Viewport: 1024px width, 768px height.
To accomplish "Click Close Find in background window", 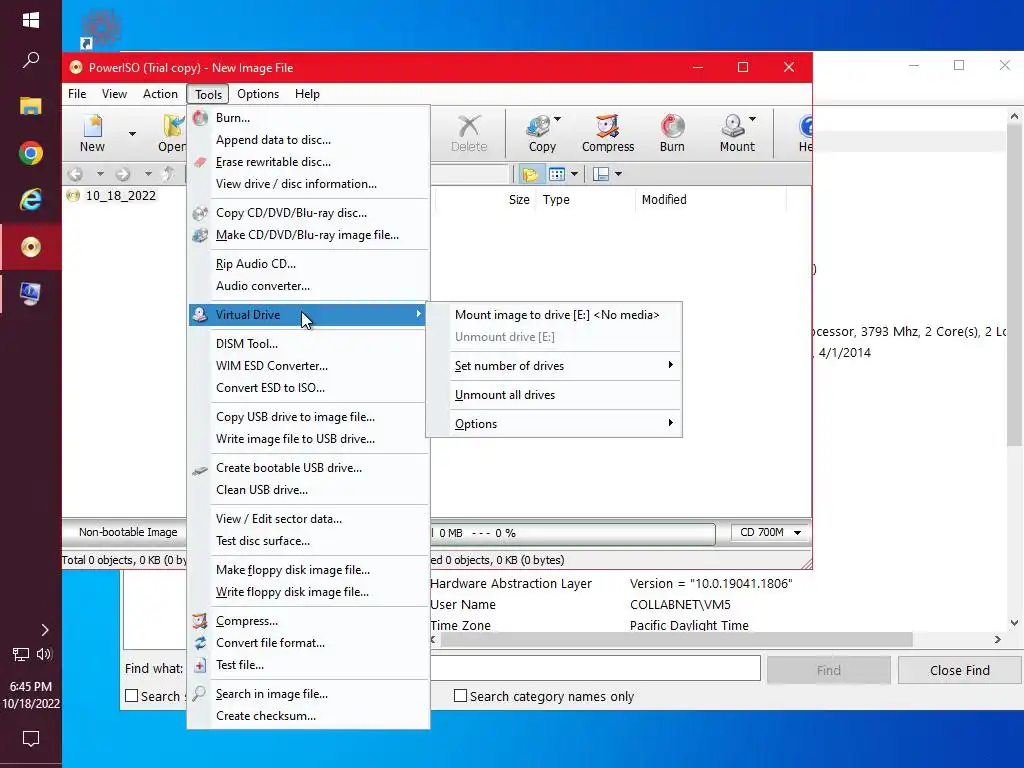I will pyautogui.click(x=959, y=671).
